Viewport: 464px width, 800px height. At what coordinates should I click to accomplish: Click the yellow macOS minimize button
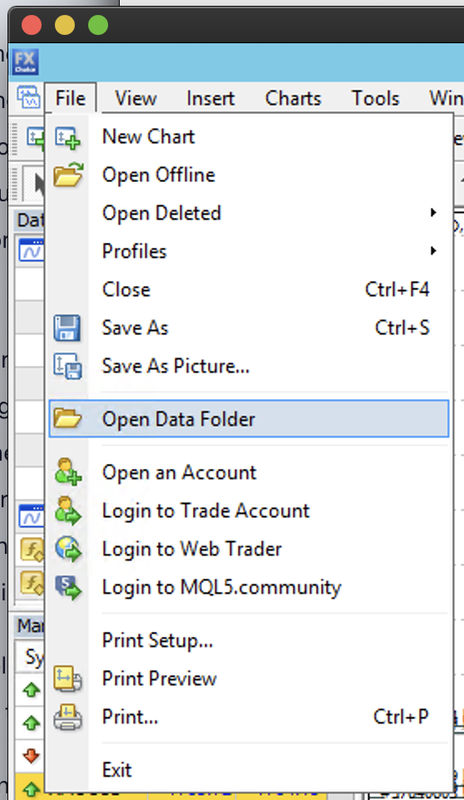tap(65, 25)
